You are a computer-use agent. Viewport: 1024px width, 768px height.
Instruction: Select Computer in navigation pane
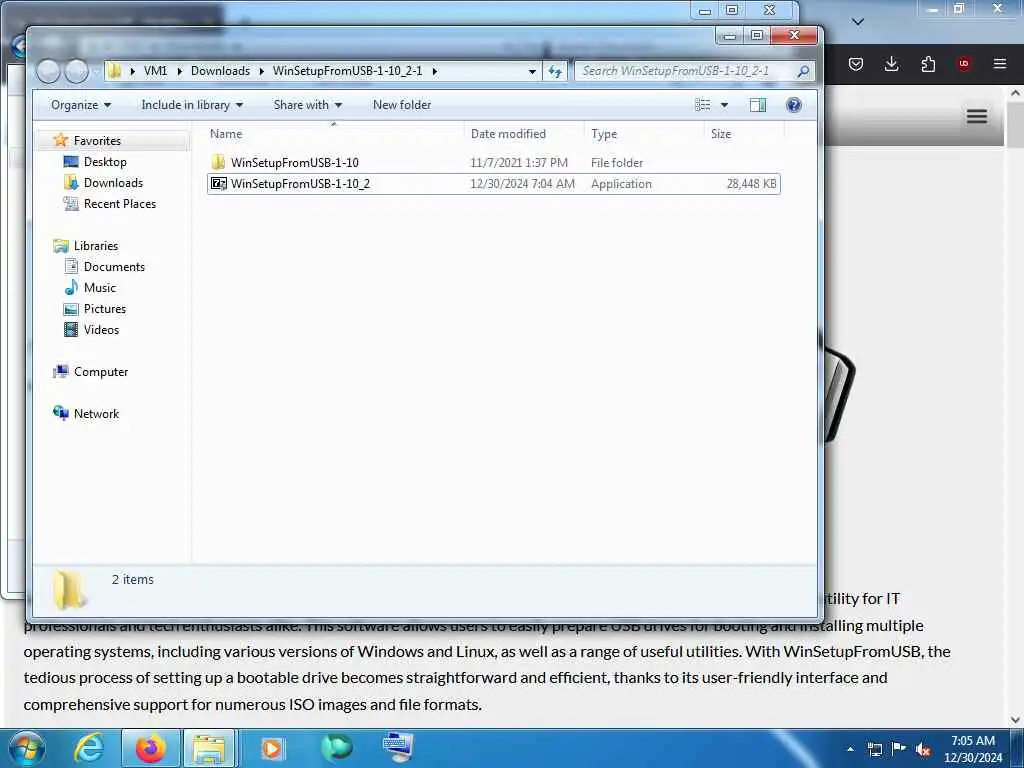pyautogui.click(x=101, y=372)
